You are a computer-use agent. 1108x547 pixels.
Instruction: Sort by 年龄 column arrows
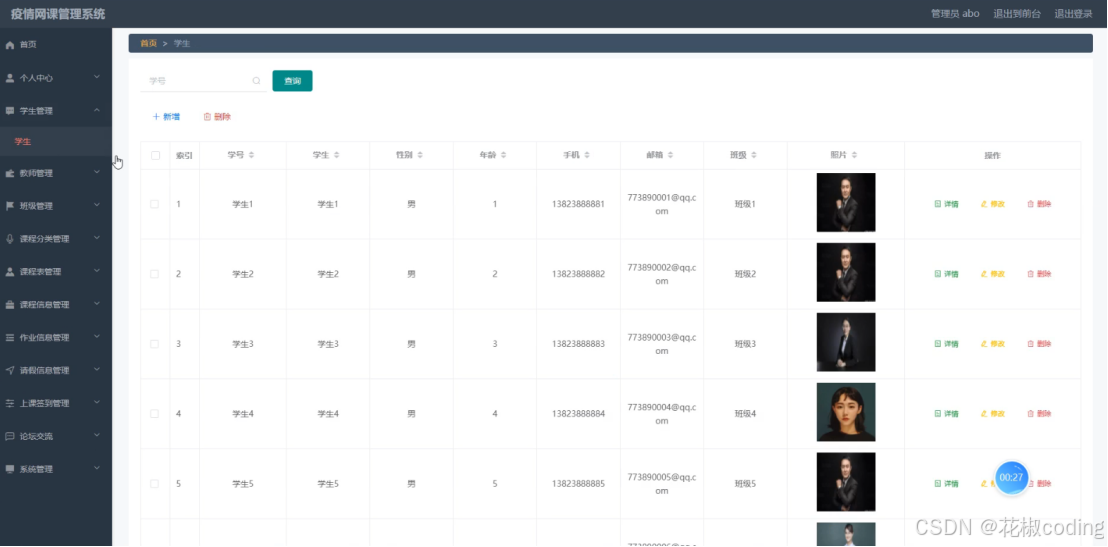[x=503, y=155]
